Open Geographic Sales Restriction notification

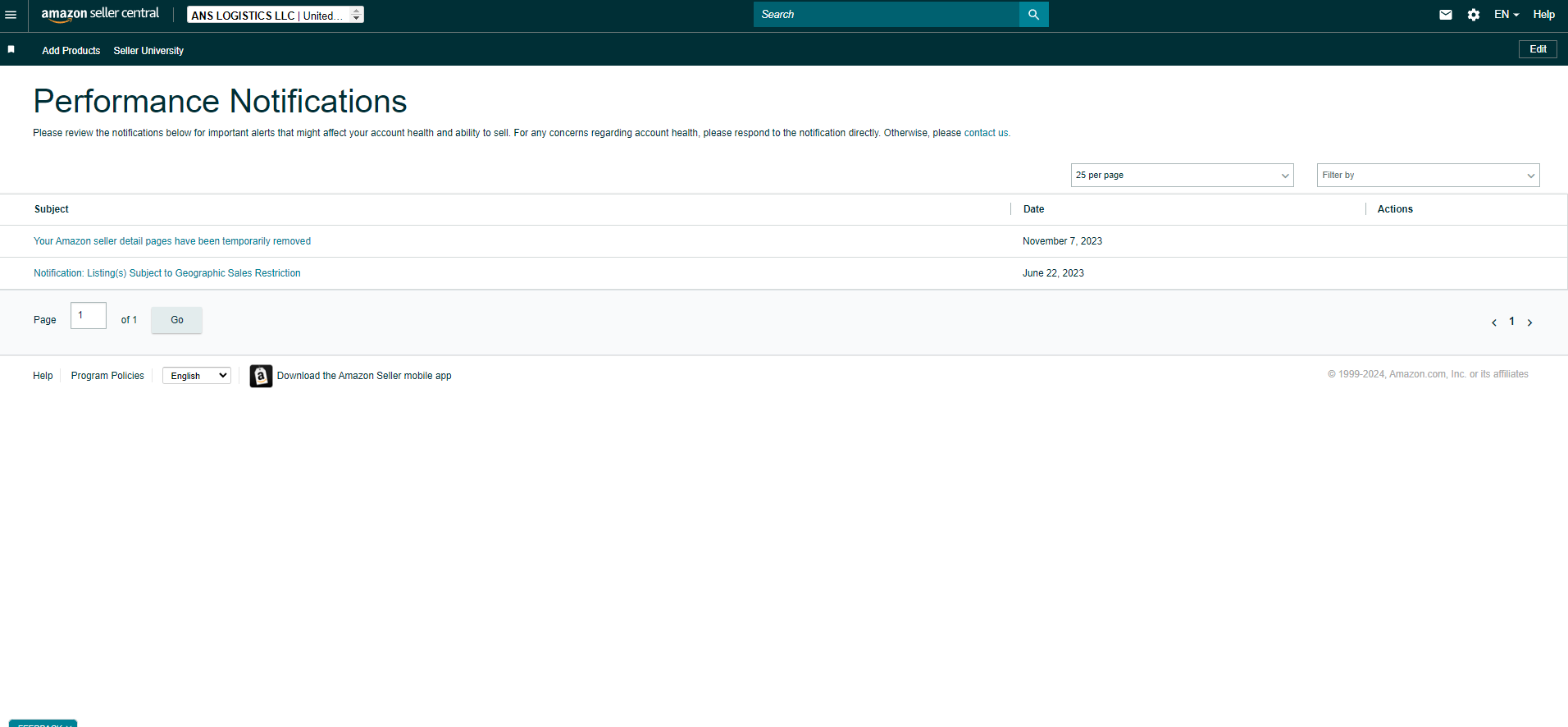pos(167,273)
